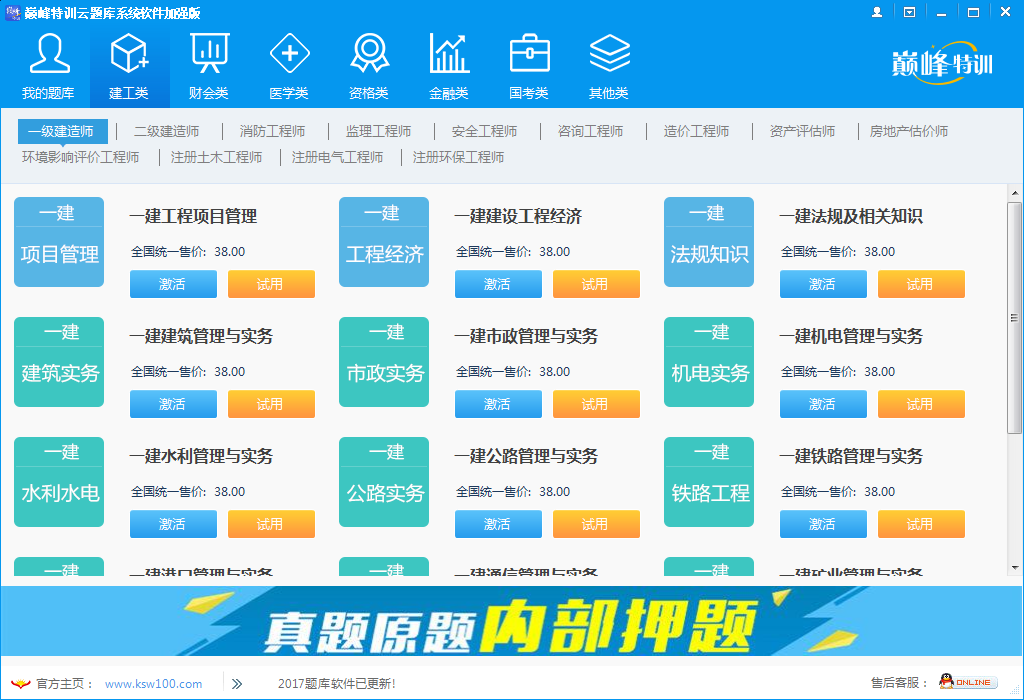The image size is (1024, 700).
Task: Open the user account icon at top right
Action: click(877, 11)
